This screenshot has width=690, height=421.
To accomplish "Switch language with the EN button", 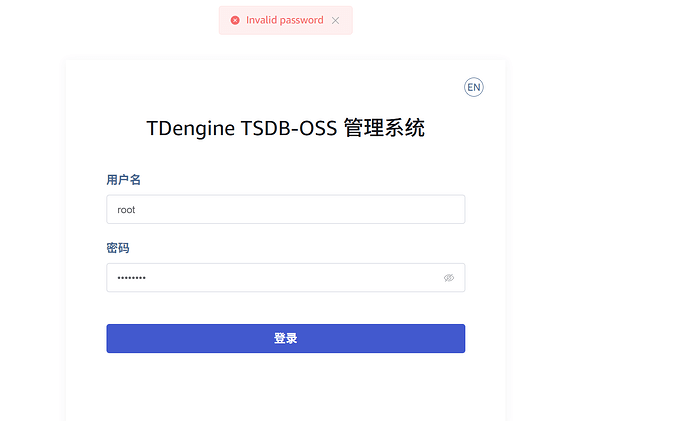I will pos(474,87).
